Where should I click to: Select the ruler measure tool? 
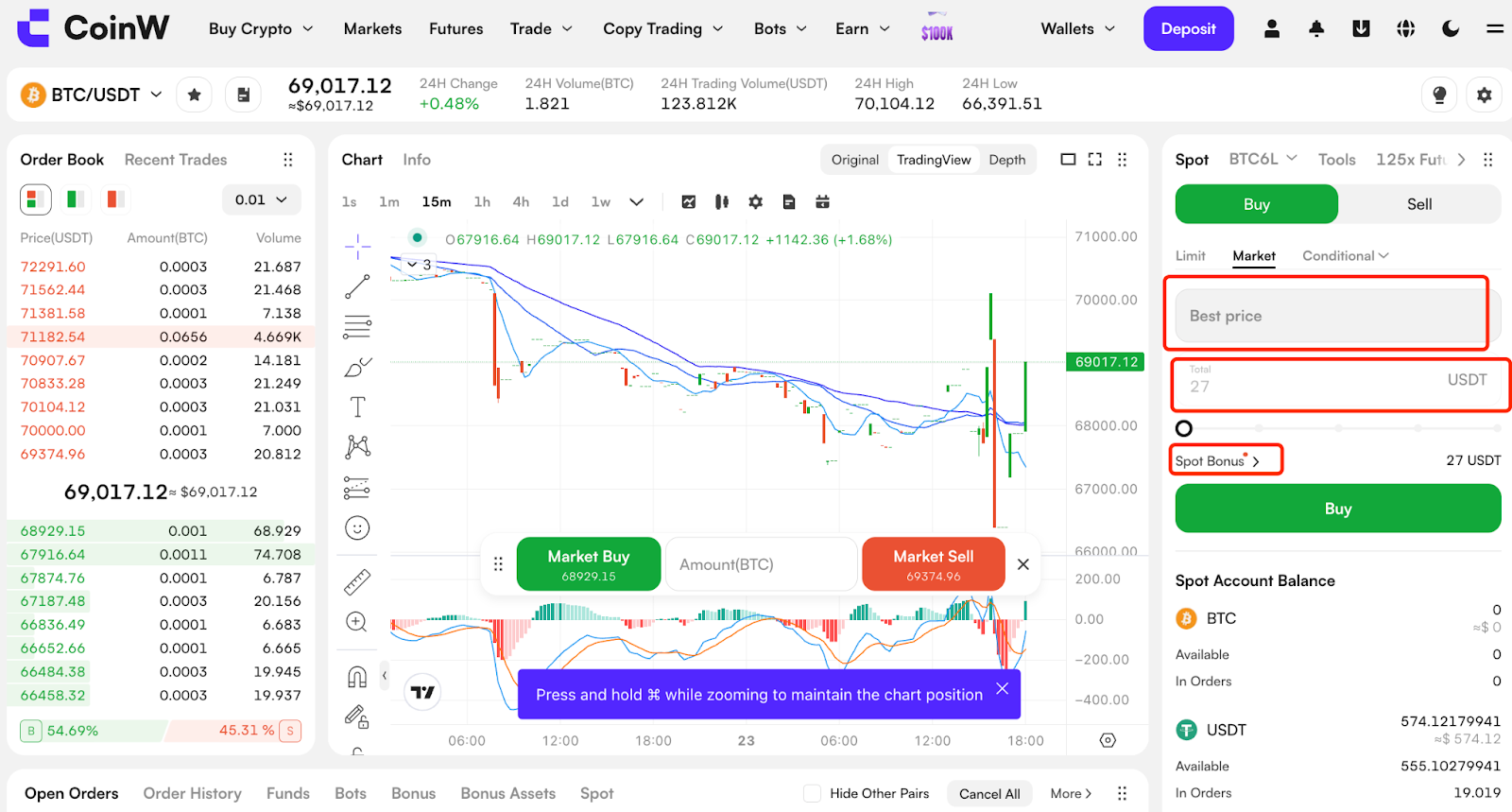[357, 581]
